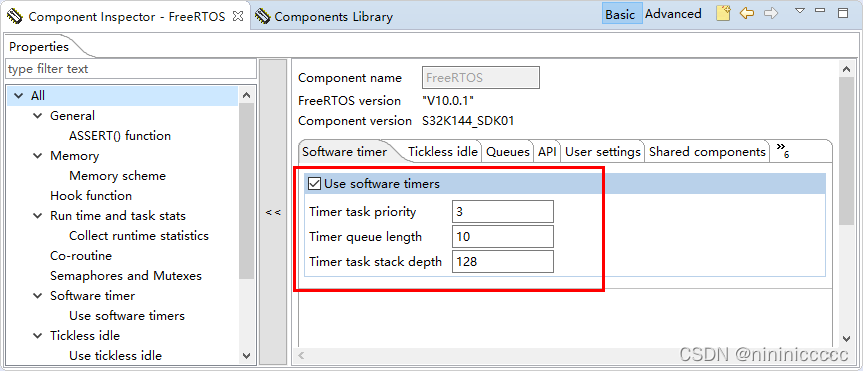
Task: Click the back arrow toolbar icon
Action: pyautogui.click(x=746, y=13)
